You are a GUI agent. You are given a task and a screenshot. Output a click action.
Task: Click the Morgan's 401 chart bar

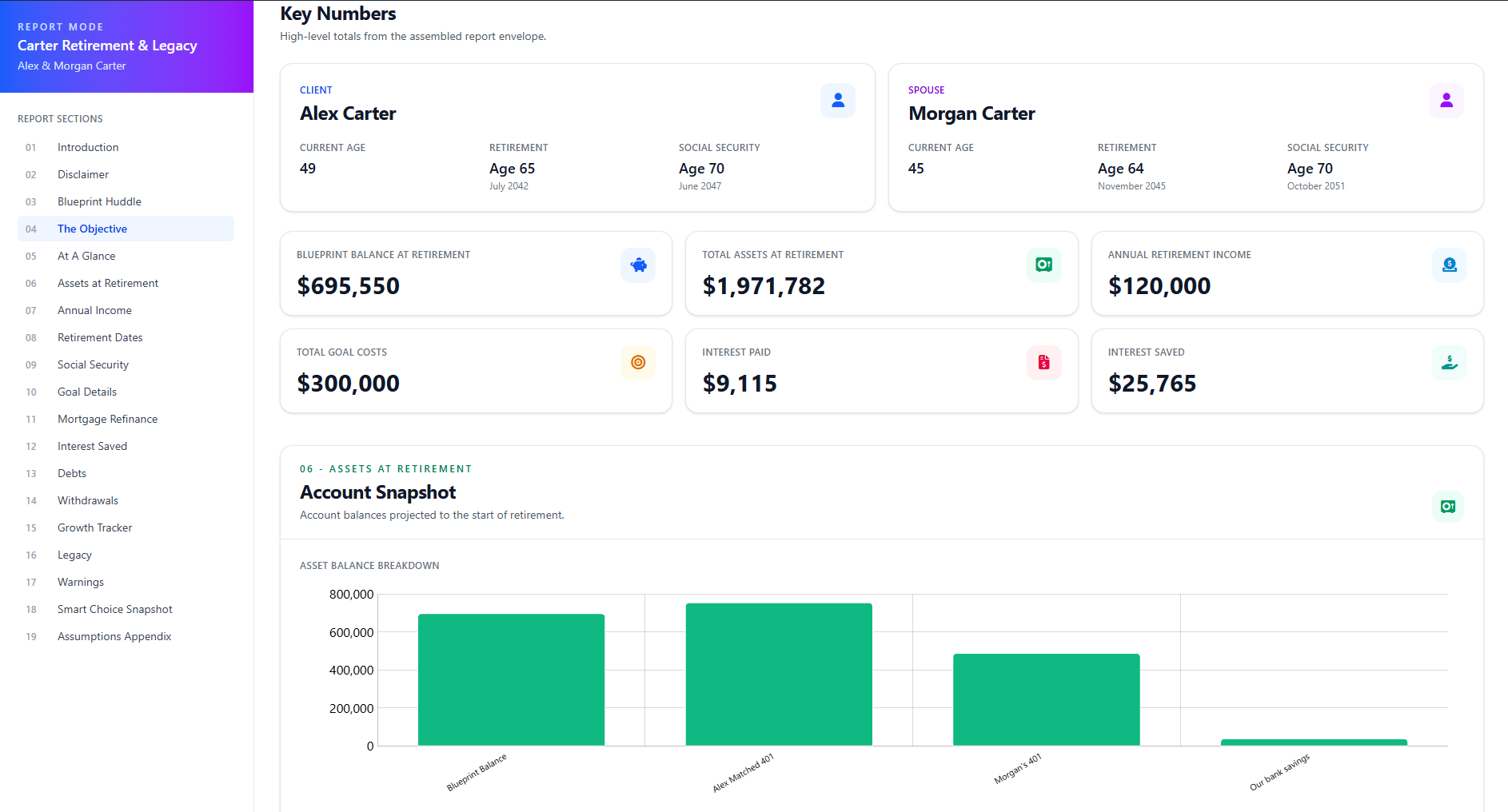point(1047,699)
